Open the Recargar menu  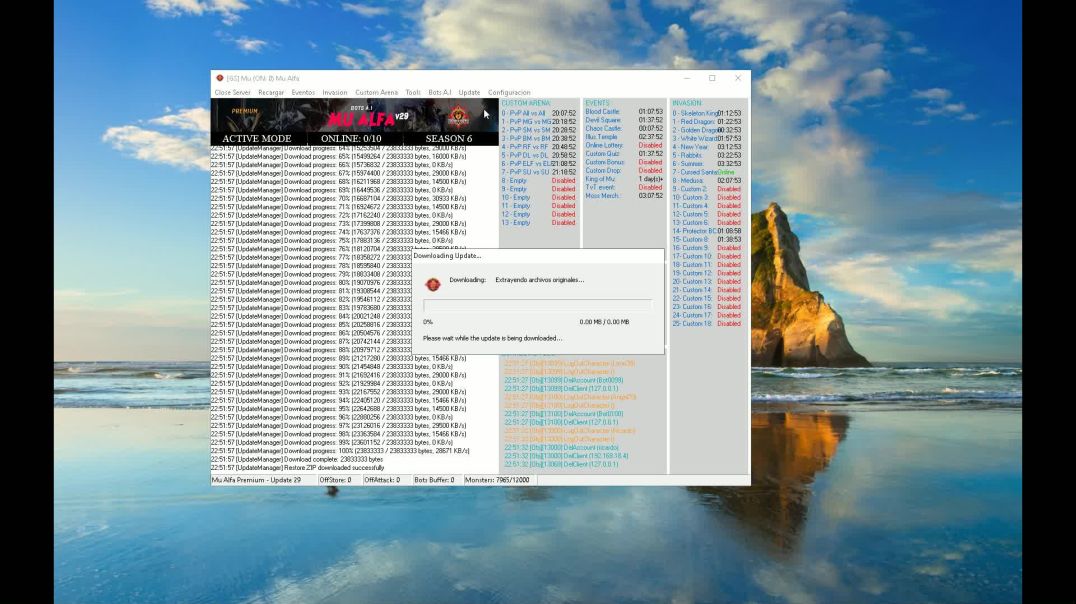coord(271,93)
